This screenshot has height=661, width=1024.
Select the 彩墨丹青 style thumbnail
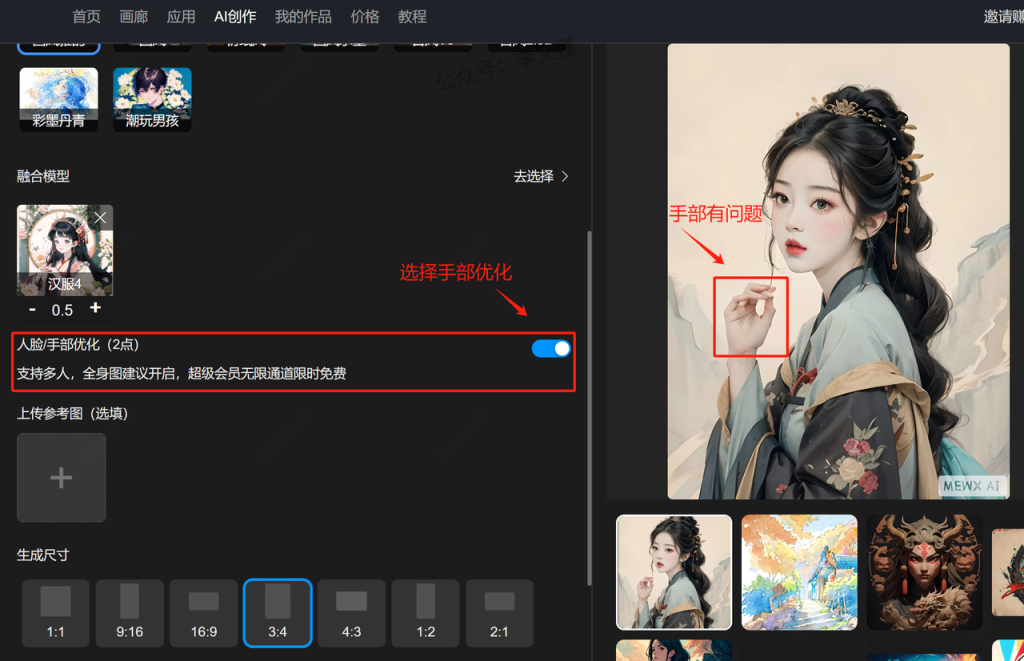point(59,99)
